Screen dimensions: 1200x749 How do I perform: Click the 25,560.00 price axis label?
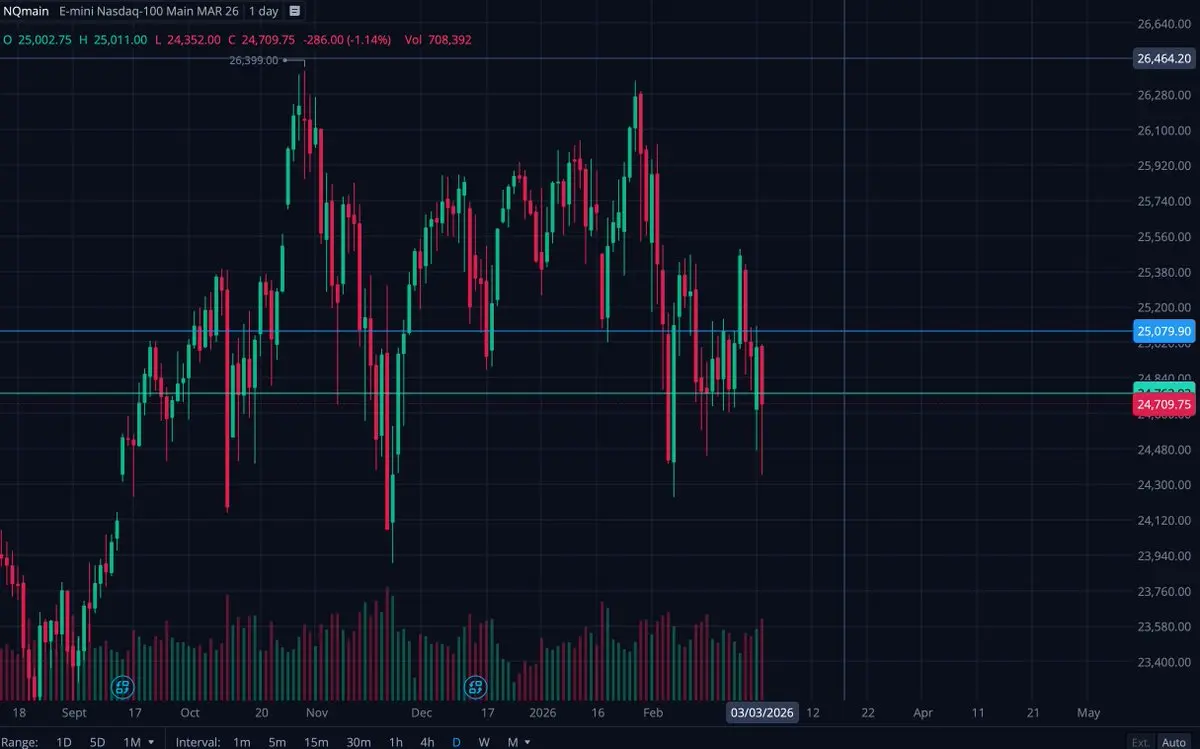point(1166,237)
